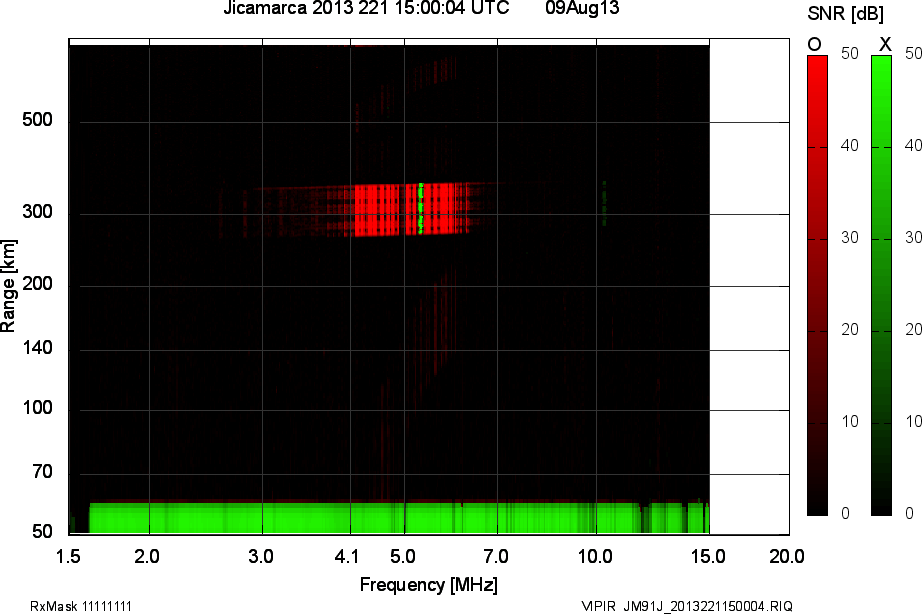Click the 'O' label above red bar
922x614 pixels.
coord(814,44)
